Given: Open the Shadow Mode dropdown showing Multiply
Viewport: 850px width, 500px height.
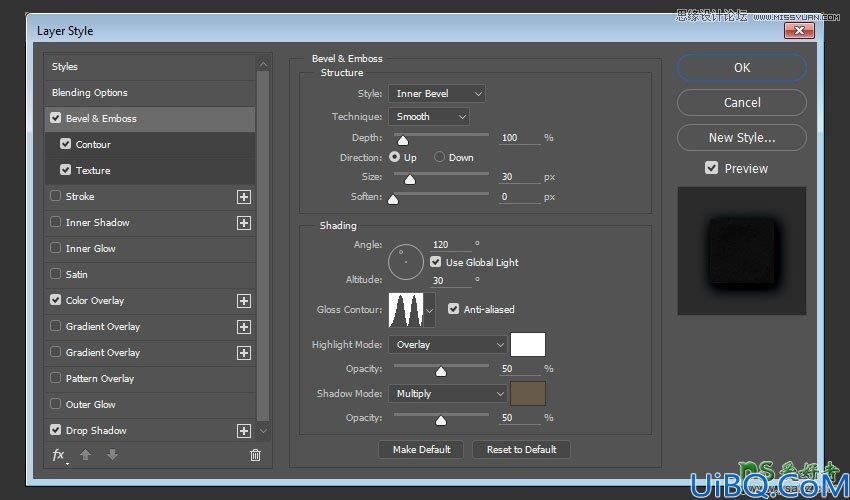Looking at the screenshot, I should (448, 394).
